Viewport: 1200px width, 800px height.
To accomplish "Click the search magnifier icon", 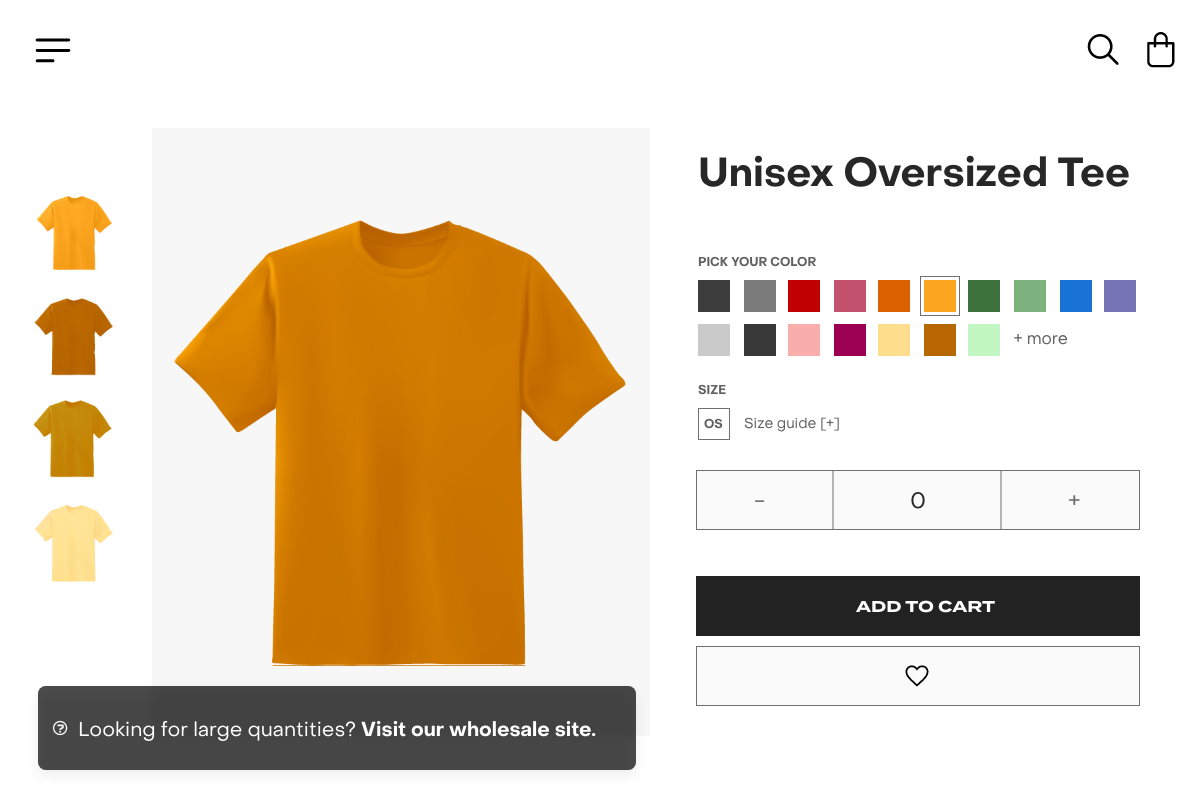I will (1102, 49).
